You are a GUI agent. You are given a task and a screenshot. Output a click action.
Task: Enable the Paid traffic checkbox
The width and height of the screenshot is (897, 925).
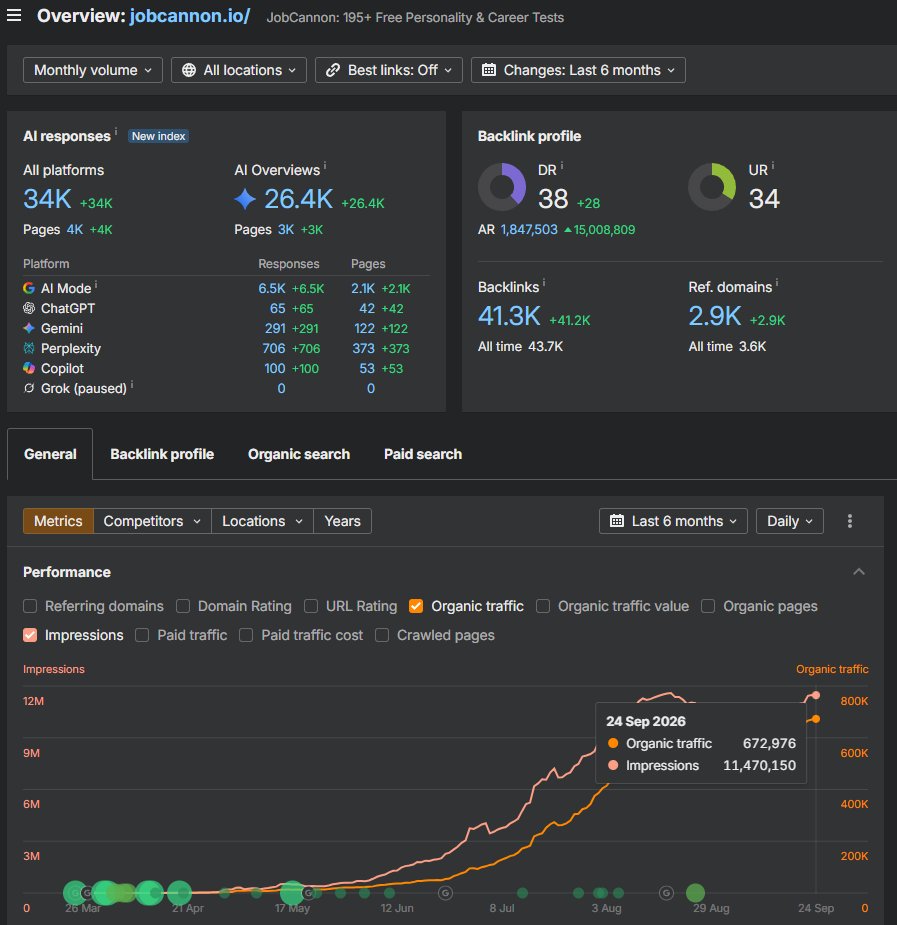point(142,635)
